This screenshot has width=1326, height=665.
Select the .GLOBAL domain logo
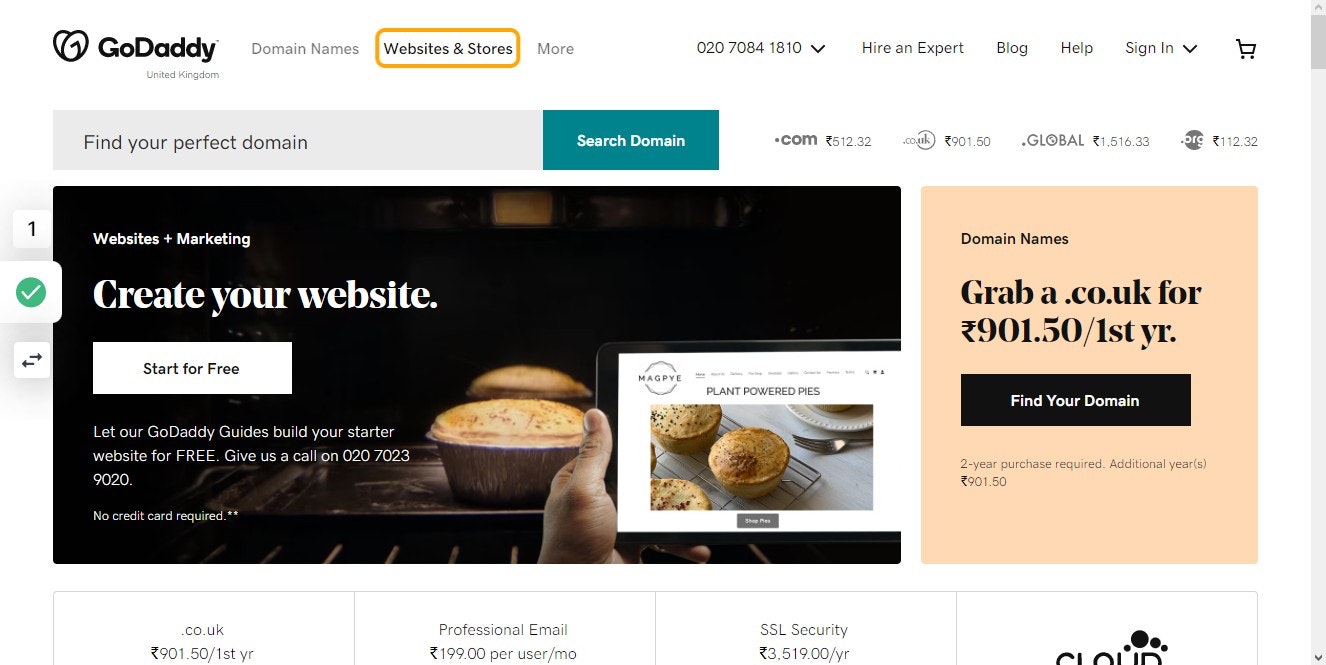(x=1053, y=141)
